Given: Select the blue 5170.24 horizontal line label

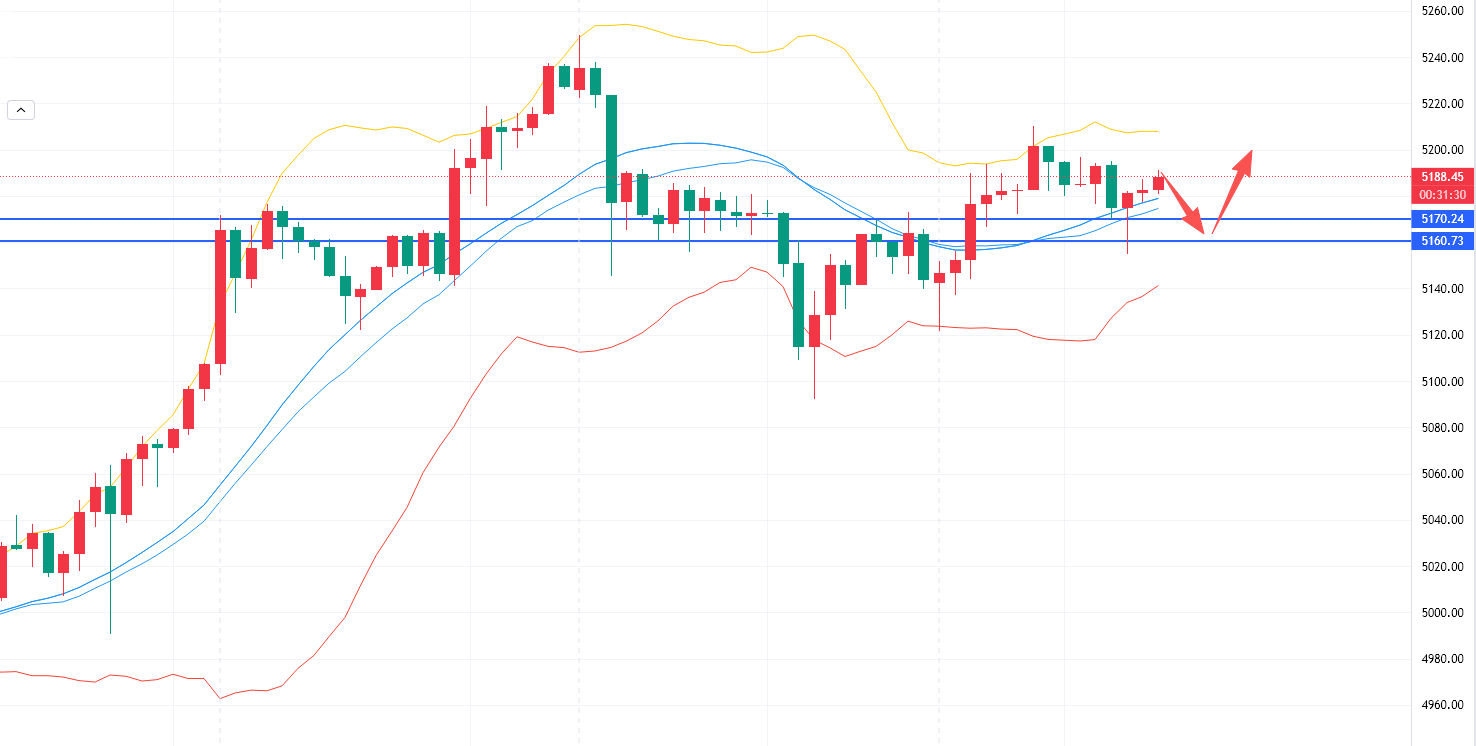Looking at the screenshot, I should coord(1442,219).
